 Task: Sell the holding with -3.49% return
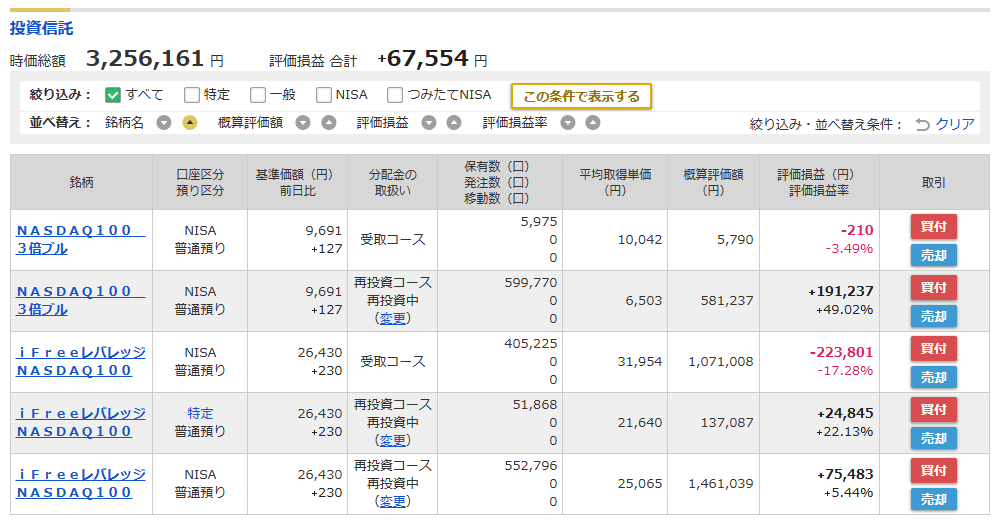933,255
